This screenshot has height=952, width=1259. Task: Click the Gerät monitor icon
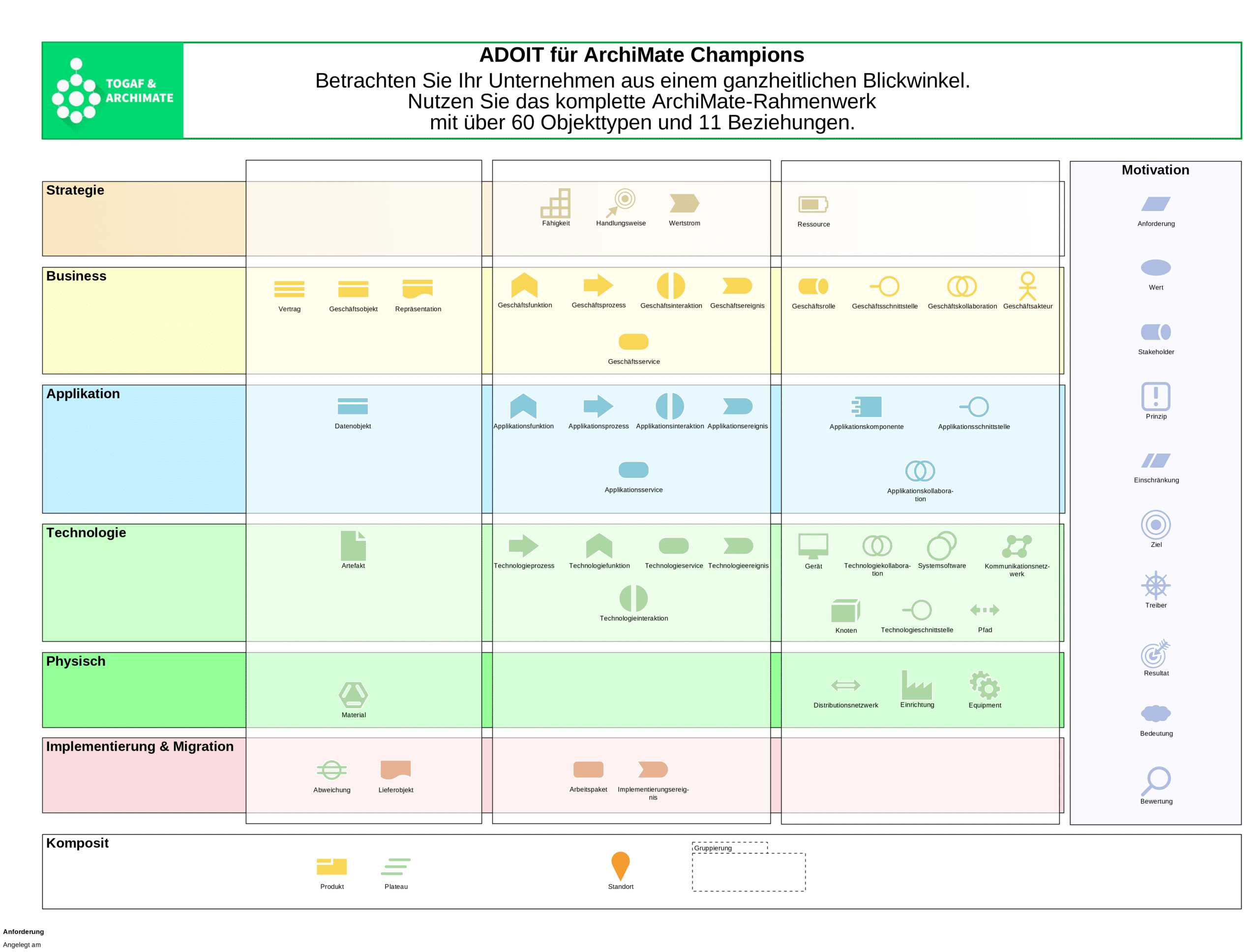[813, 546]
